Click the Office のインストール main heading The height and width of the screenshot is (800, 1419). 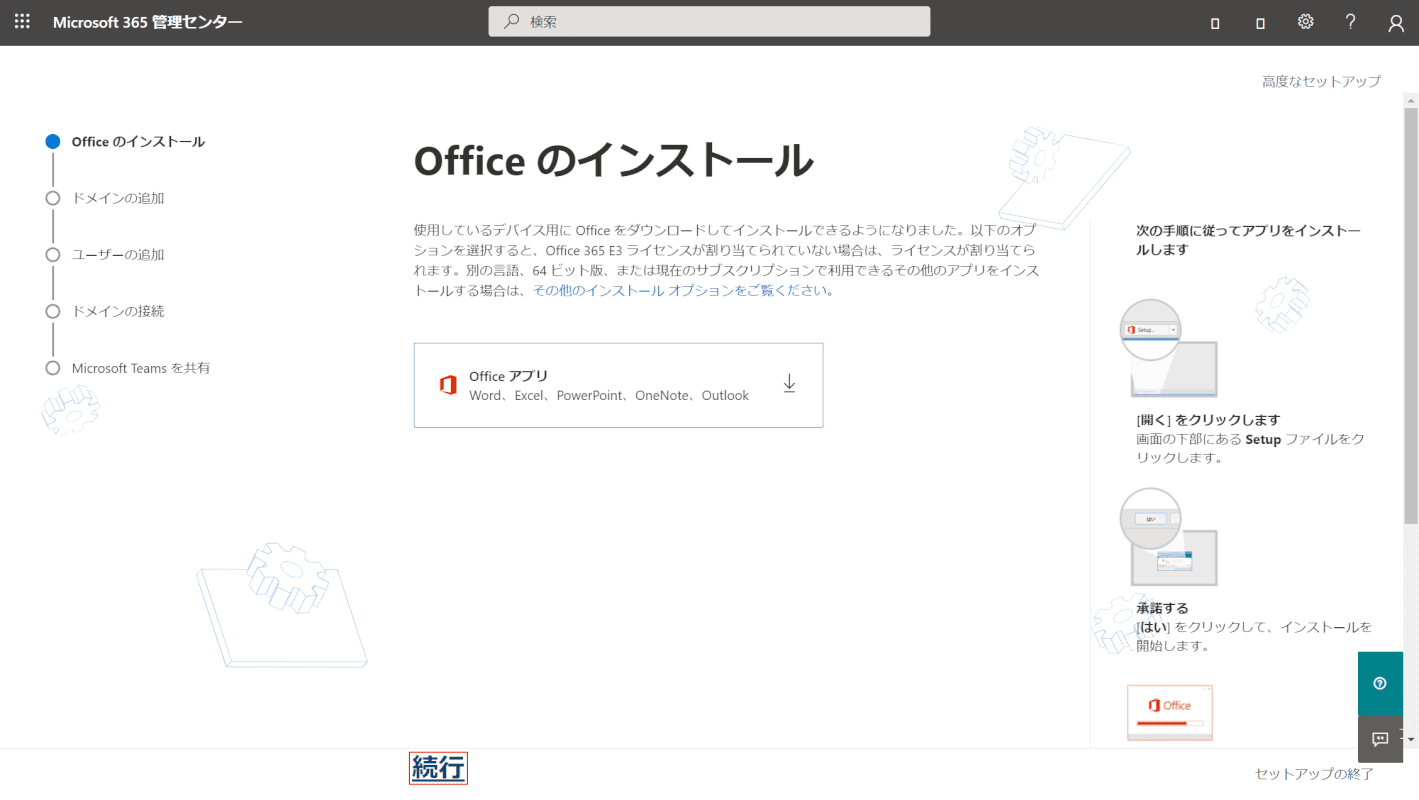(x=613, y=161)
